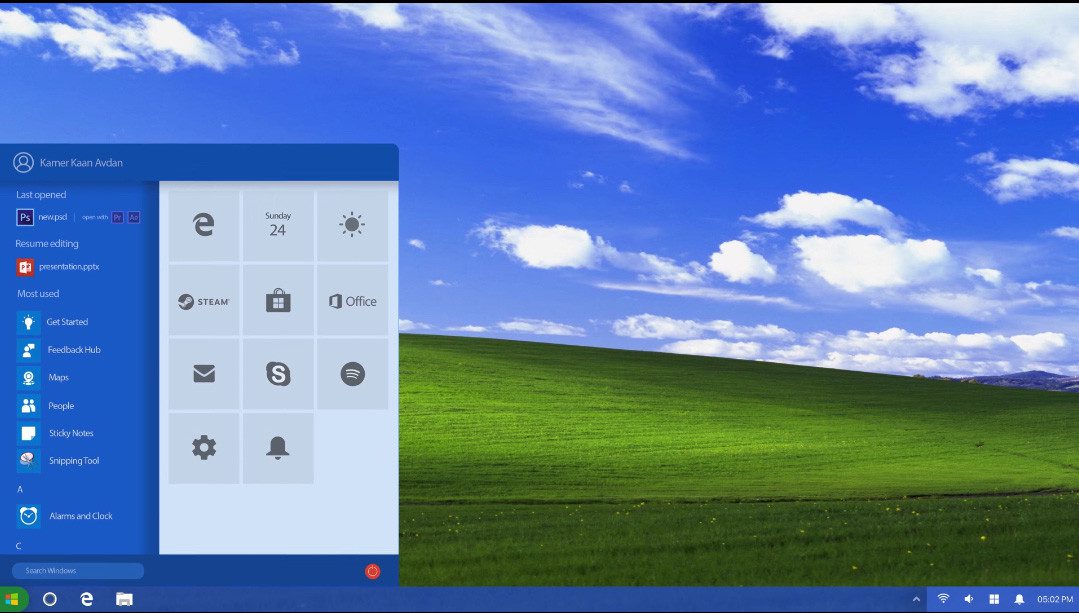Open the Office tile
The image size is (1079, 613).
[352, 299]
